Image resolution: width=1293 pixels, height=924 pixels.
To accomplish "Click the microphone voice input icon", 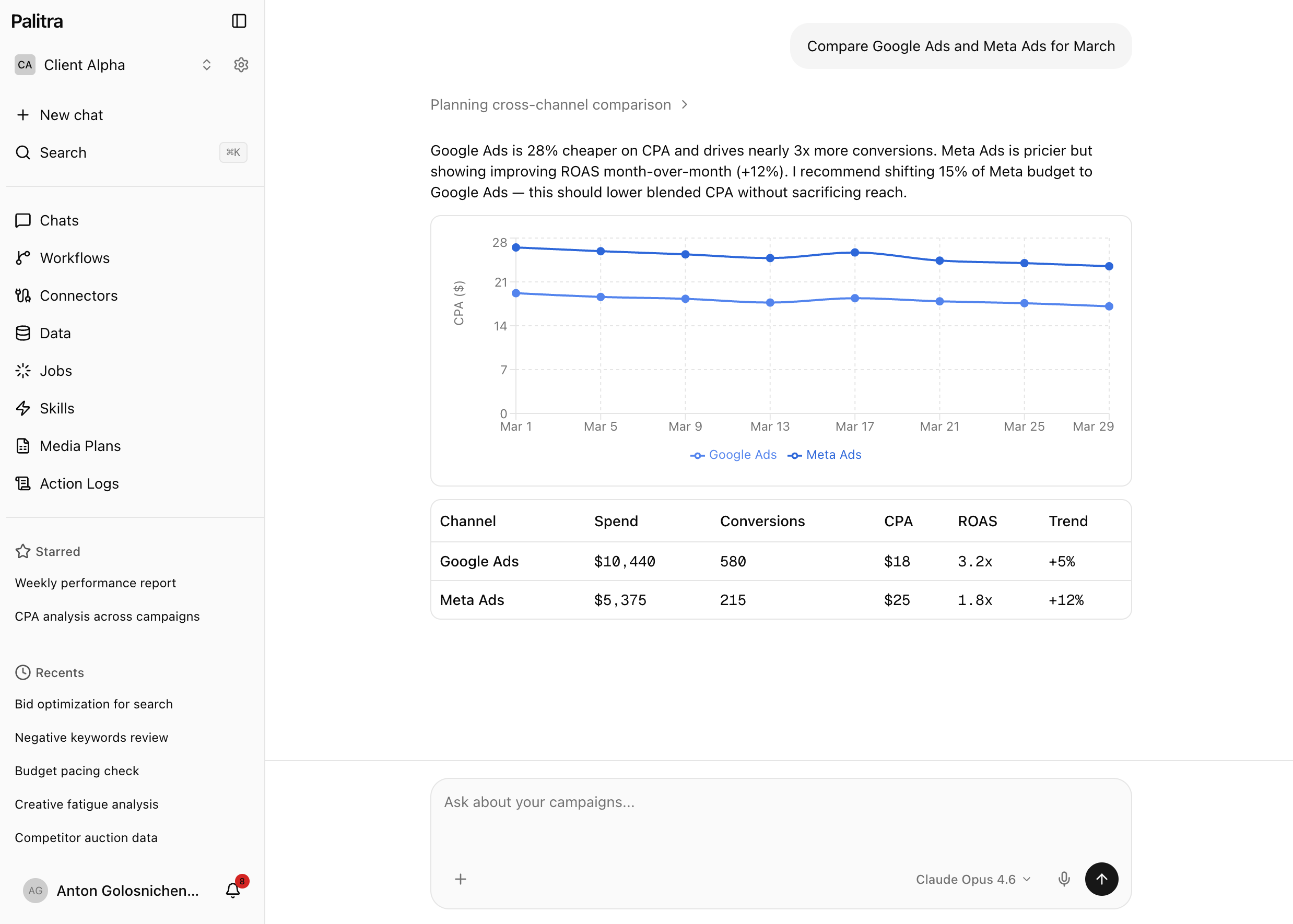I will pos(1064,879).
